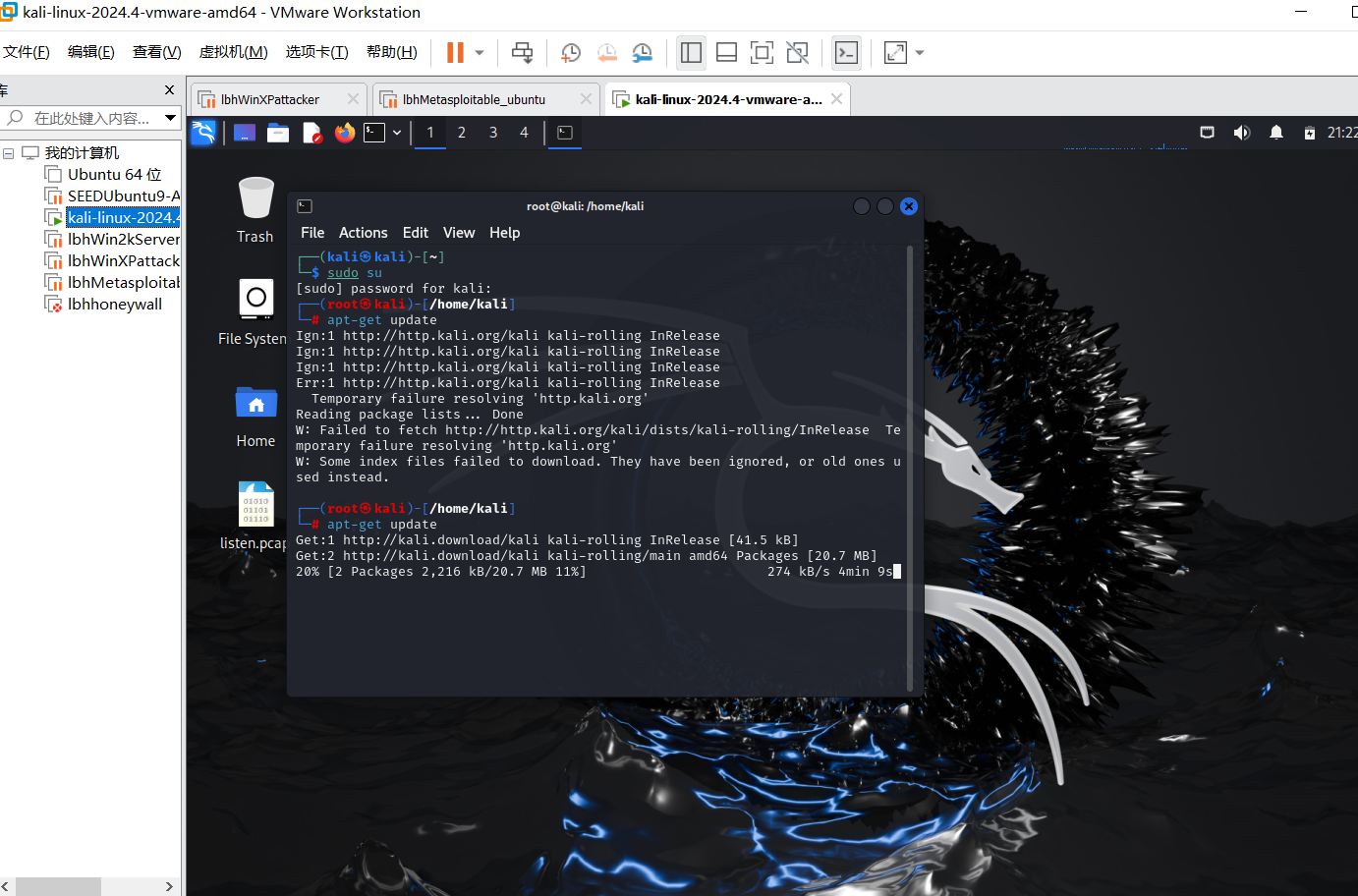The width and height of the screenshot is (1358, 896).
Task: Open the 查看(V) menu
Action: (157, 52)
